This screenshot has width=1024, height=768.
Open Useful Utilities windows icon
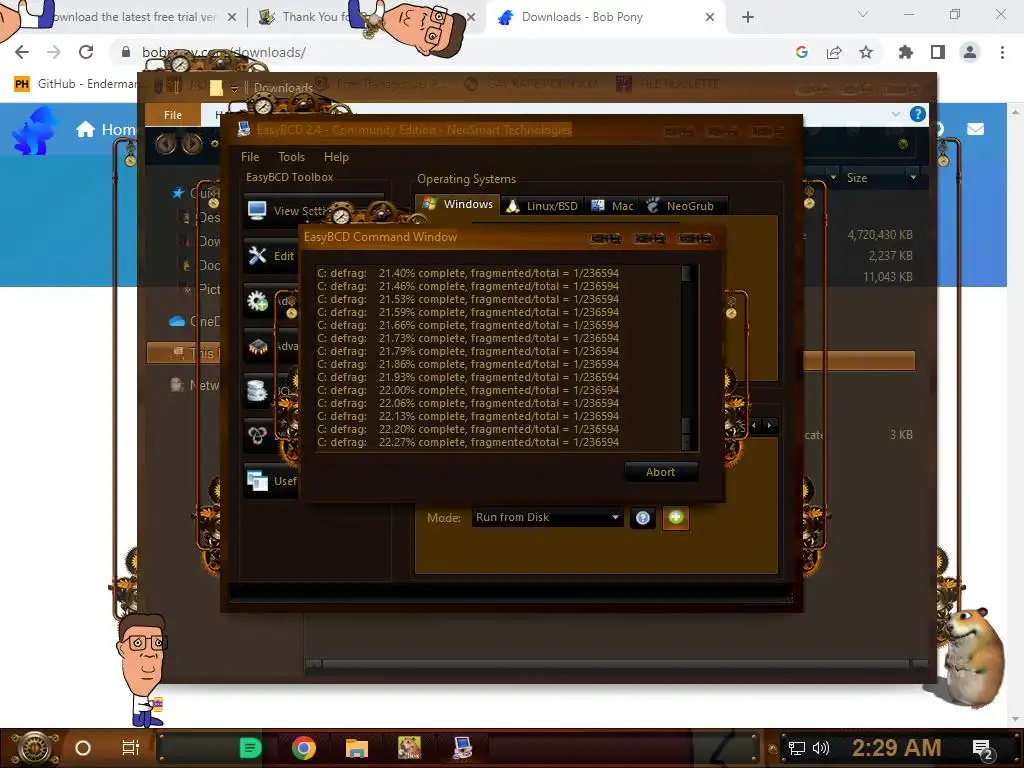tap(257, 481)
